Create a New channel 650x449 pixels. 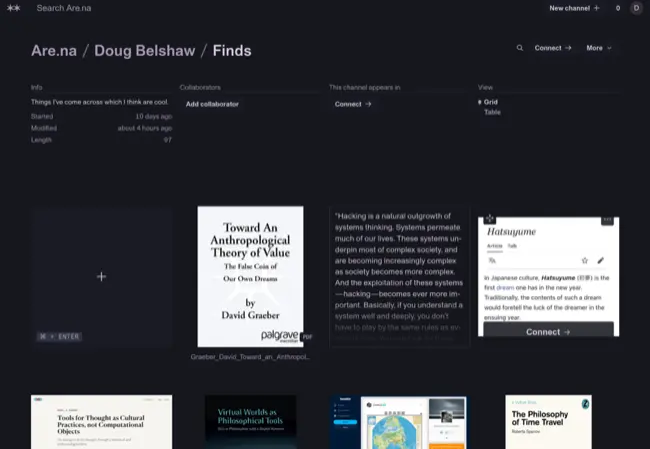(x=574, y=8)
